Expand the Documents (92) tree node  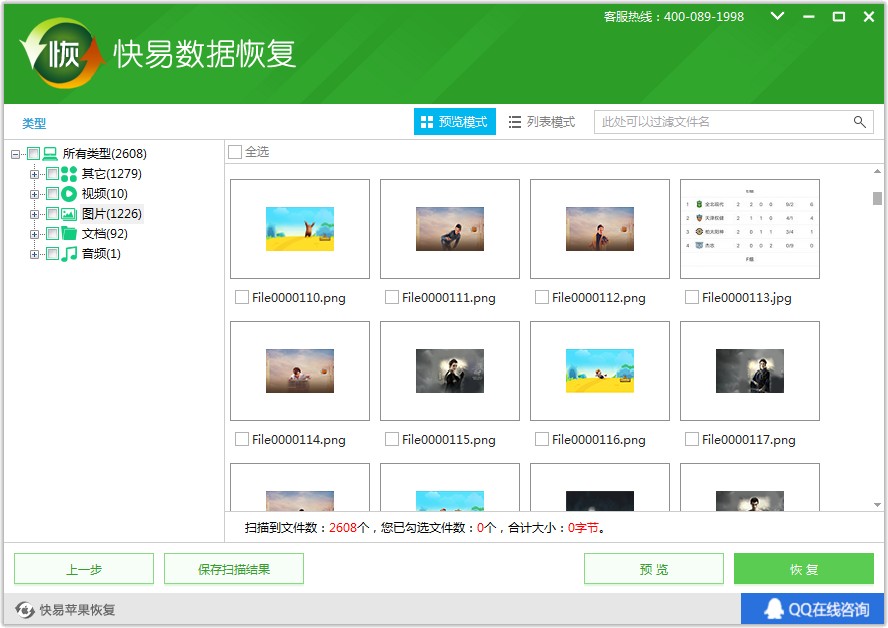click(35, 234)
